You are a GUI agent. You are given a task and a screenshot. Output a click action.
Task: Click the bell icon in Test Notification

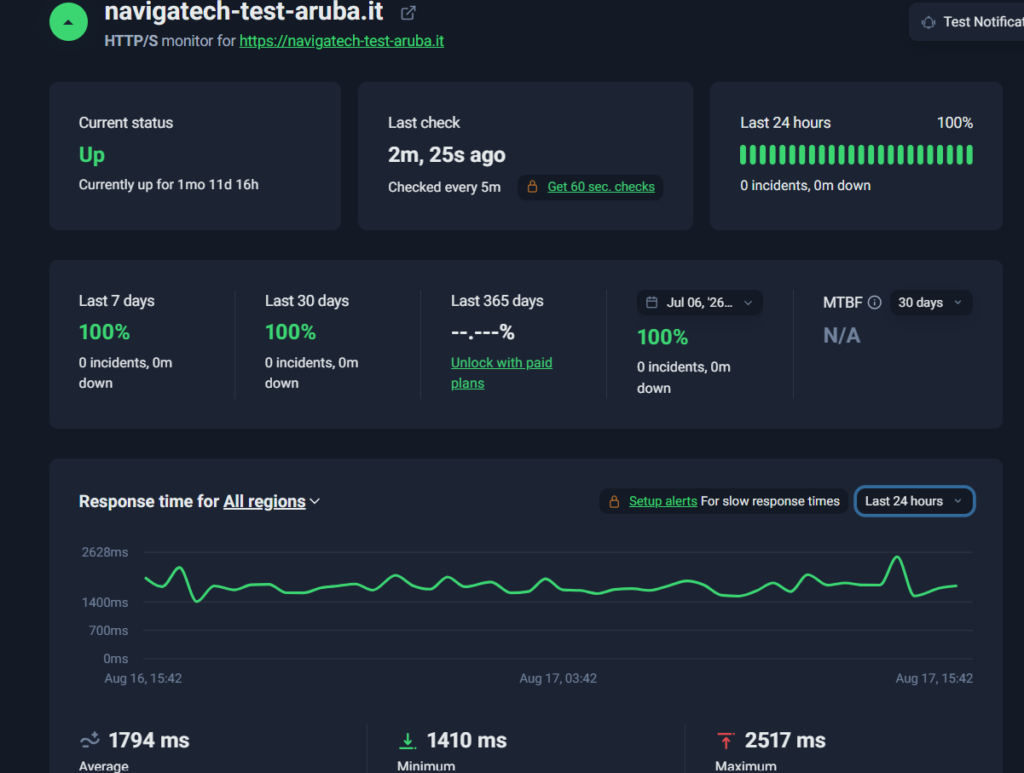(928, 22)
